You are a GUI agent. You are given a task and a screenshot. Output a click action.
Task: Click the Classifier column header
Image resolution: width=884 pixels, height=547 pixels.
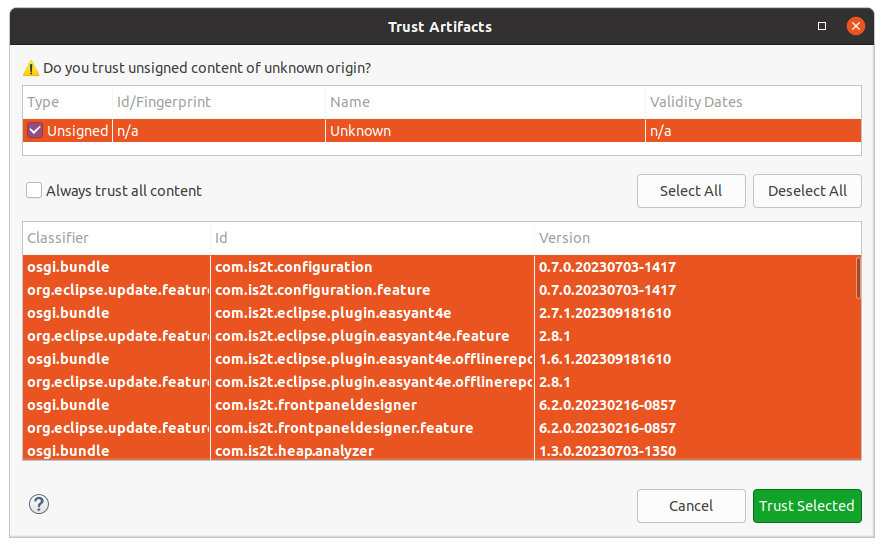click(x=117, y=238)
